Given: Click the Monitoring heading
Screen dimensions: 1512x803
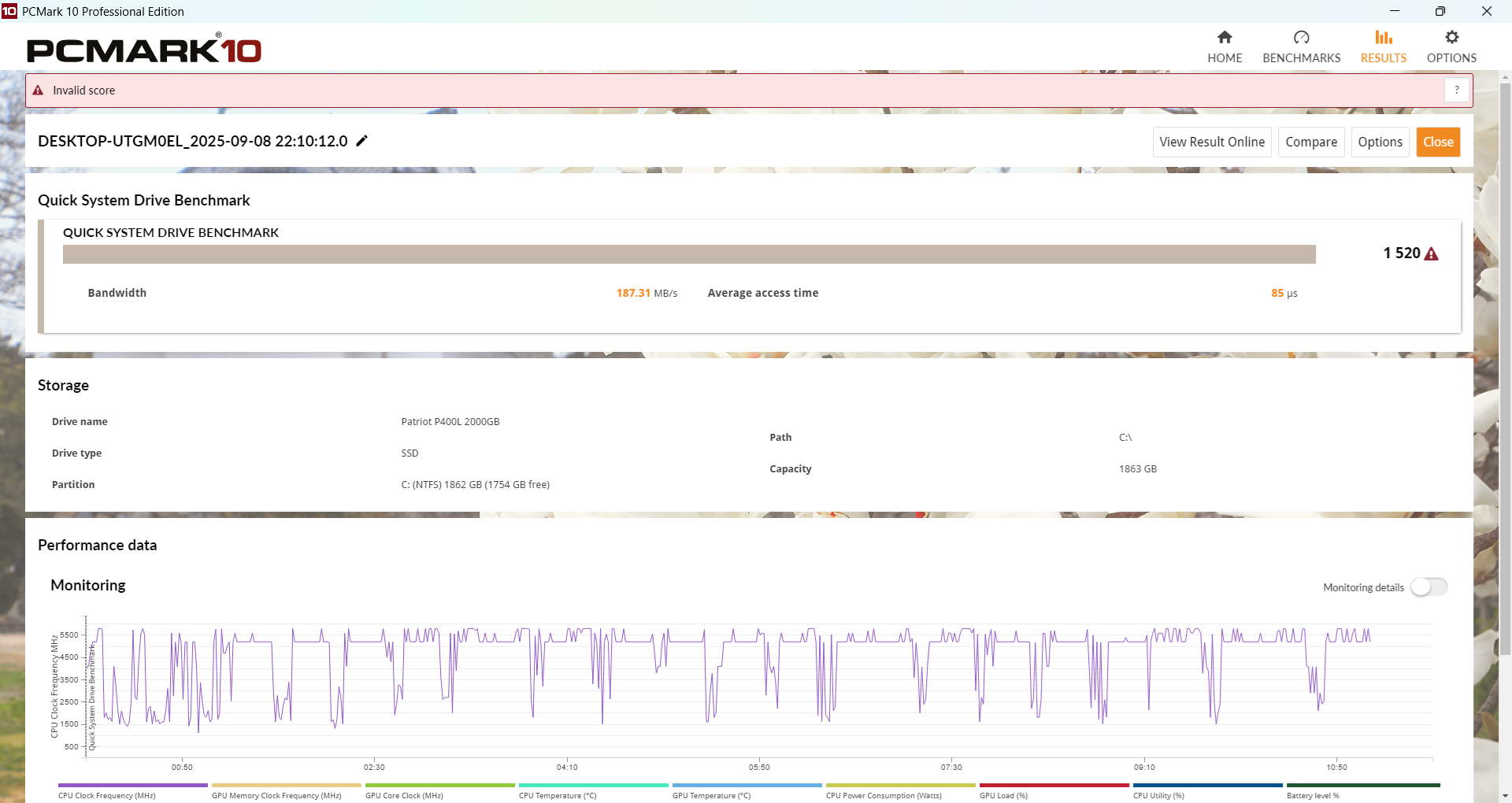Looking at the screenshot, I should point(88,585).
